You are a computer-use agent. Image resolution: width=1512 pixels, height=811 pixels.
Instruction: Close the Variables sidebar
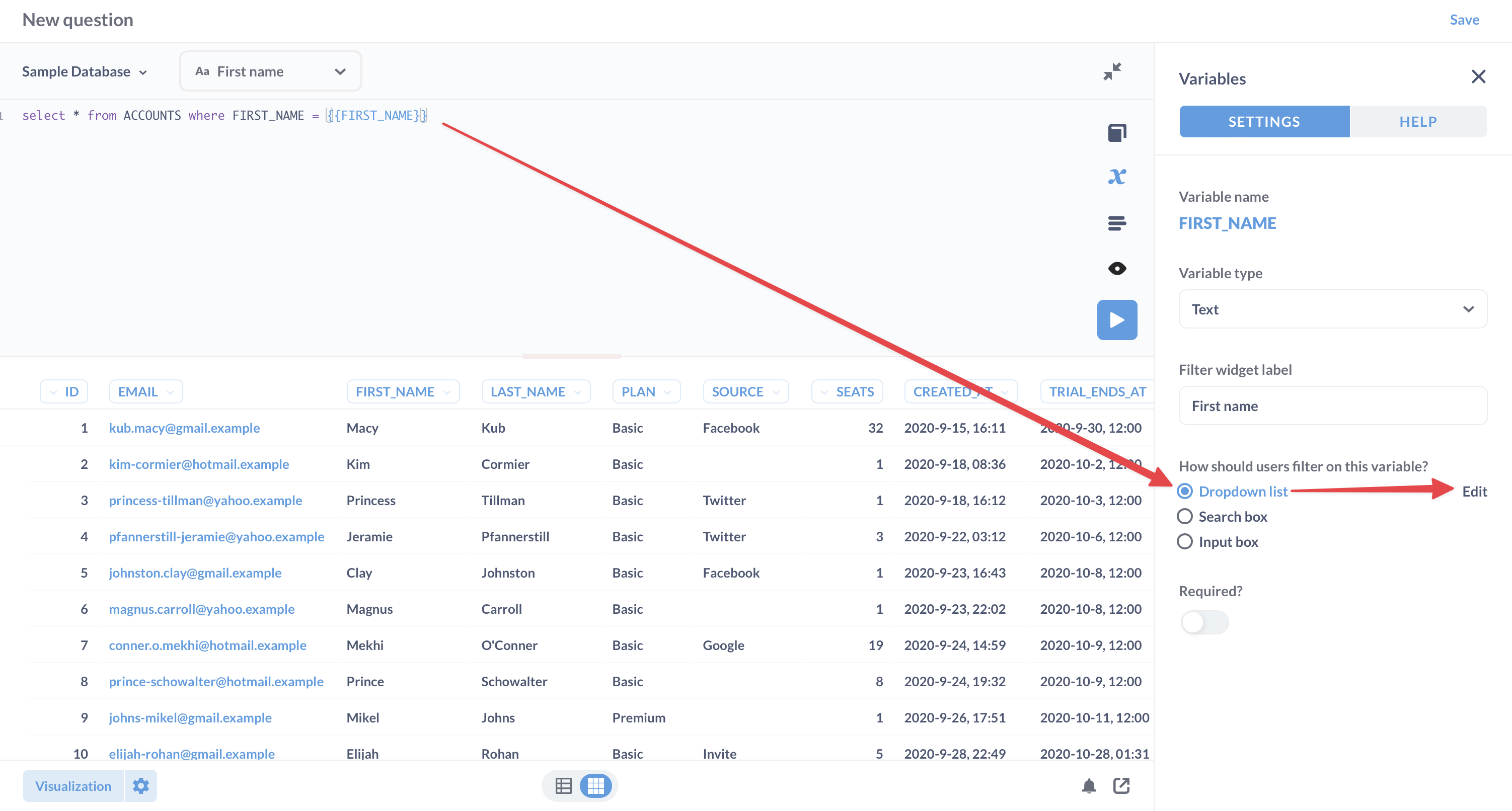pyautogui.click(x=1478, y=77)
